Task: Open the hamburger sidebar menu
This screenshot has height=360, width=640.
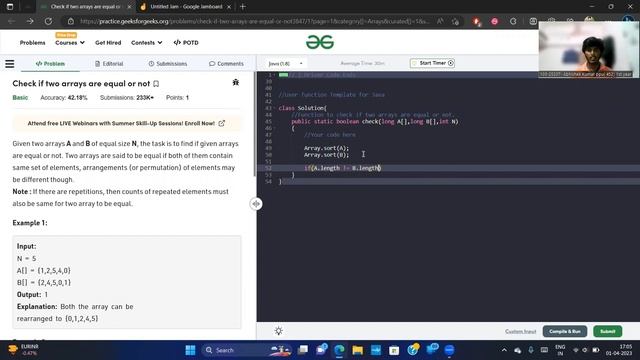Action: point(9,64)
